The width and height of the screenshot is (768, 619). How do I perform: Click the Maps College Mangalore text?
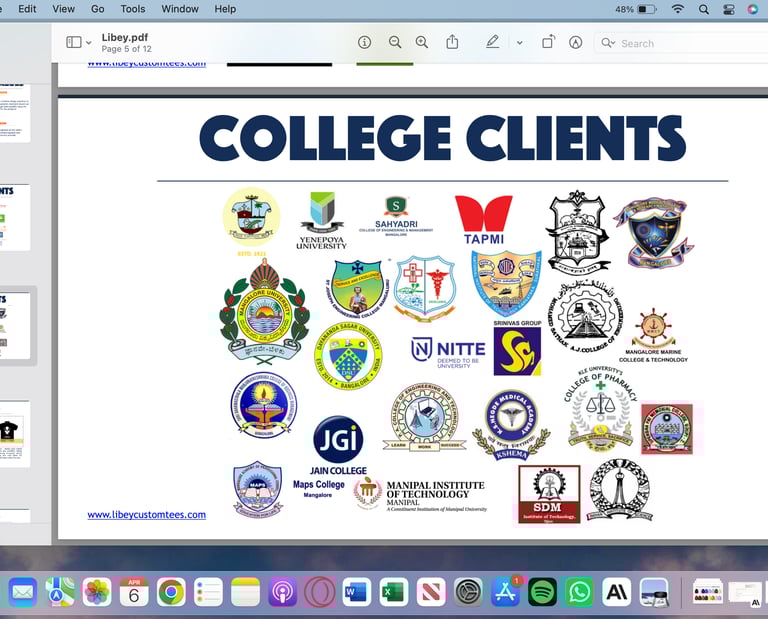click(318, 488)
